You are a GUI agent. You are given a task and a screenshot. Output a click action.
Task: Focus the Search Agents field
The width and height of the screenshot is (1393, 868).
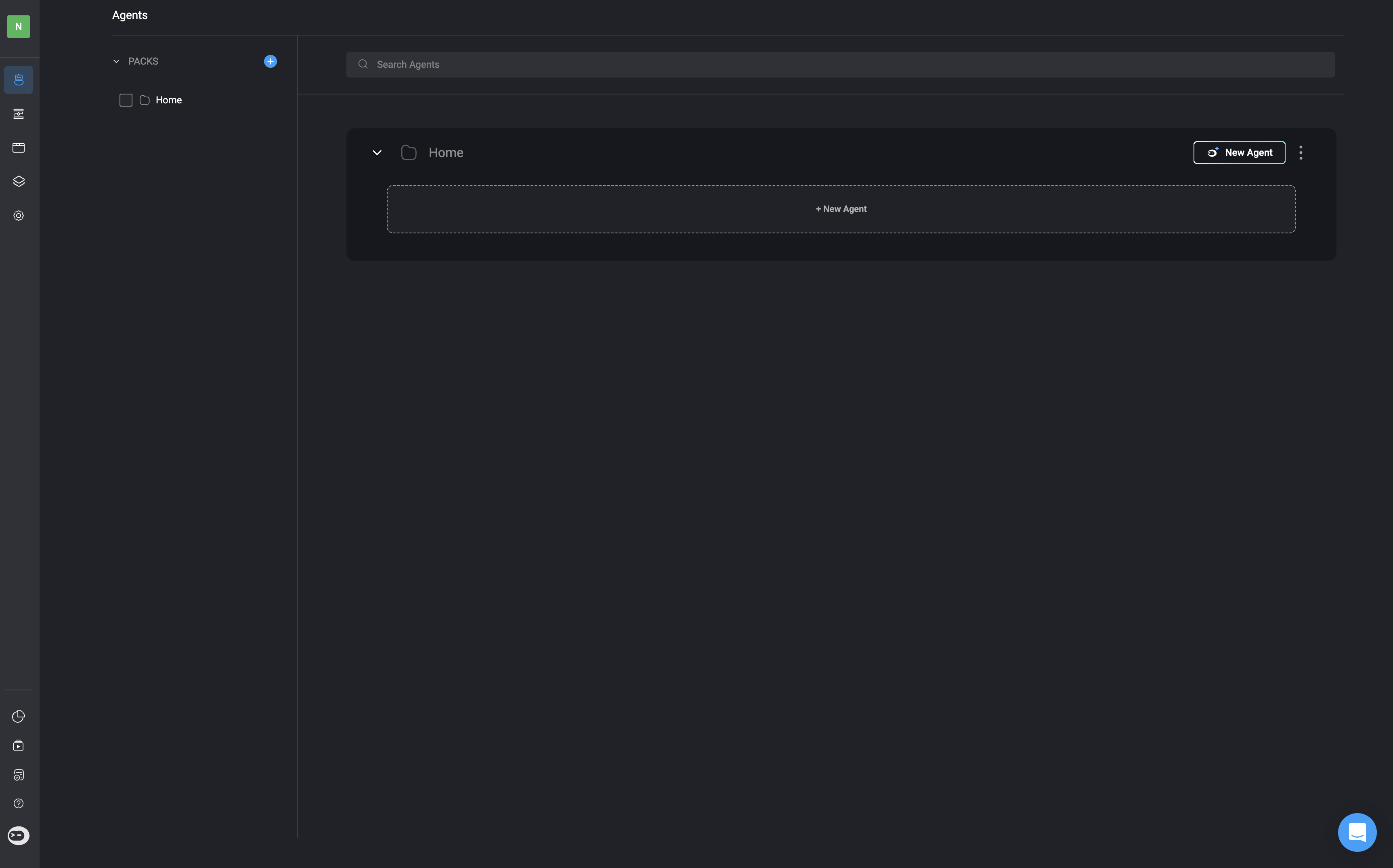pos(840,64)
